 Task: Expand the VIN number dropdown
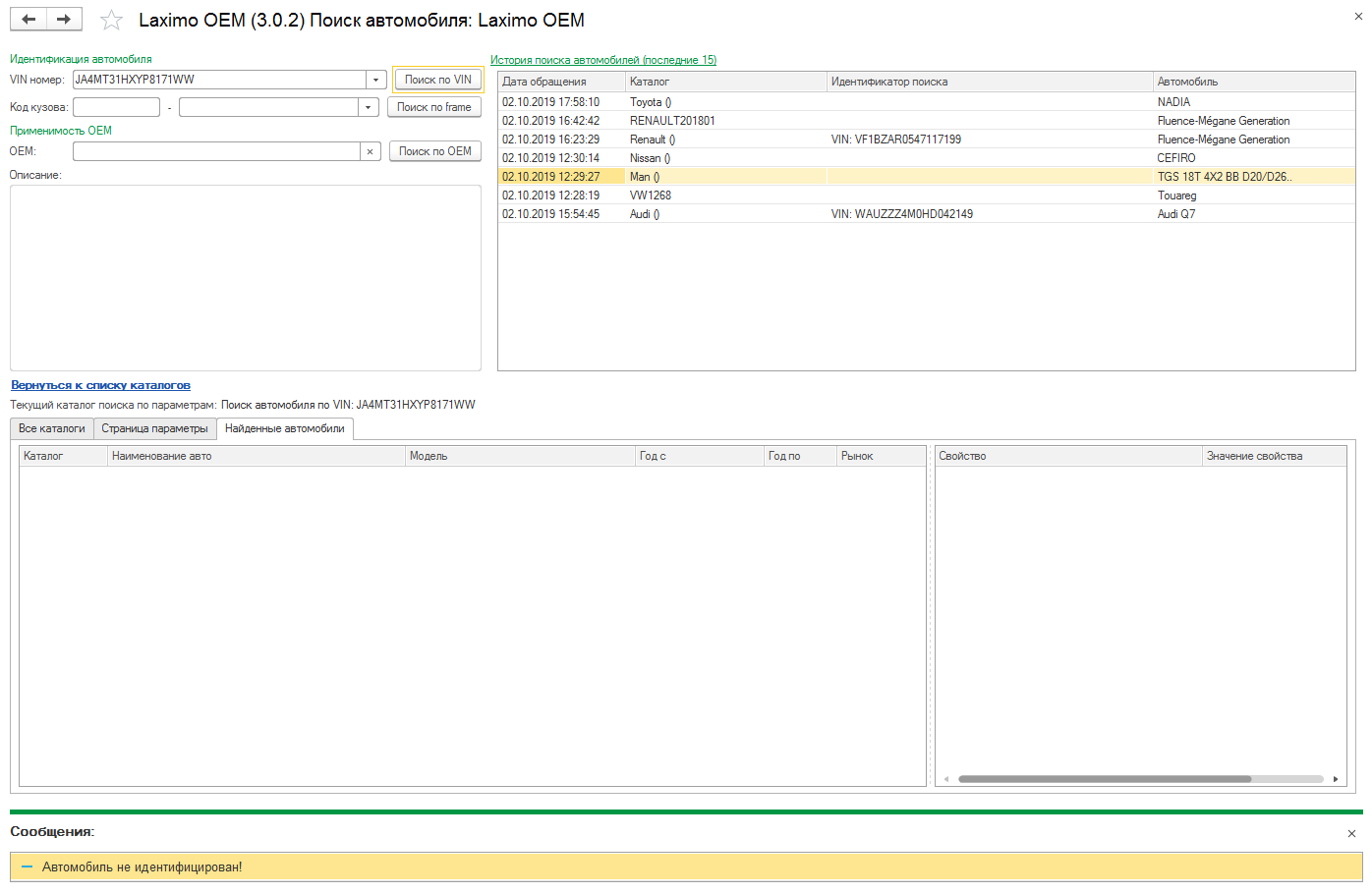375,81
